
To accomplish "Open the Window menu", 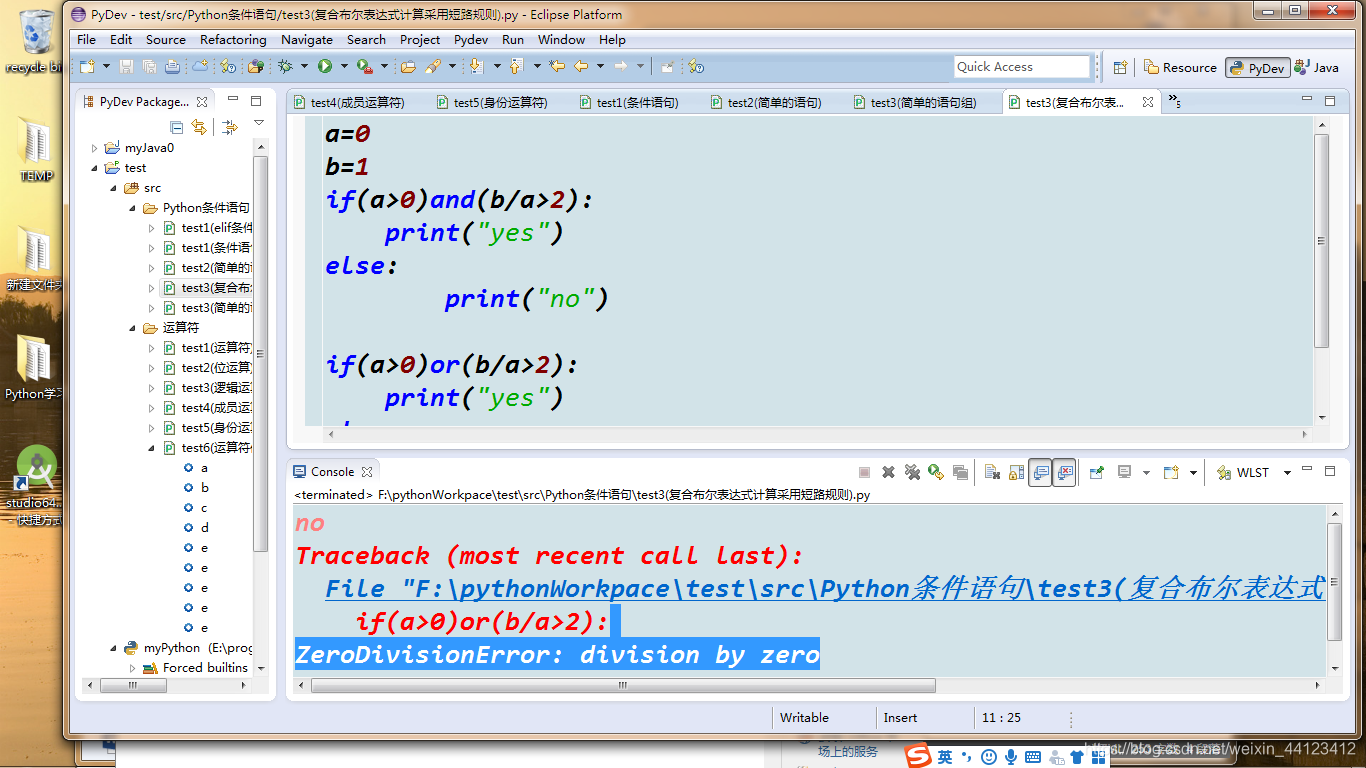I will point(561,39).
